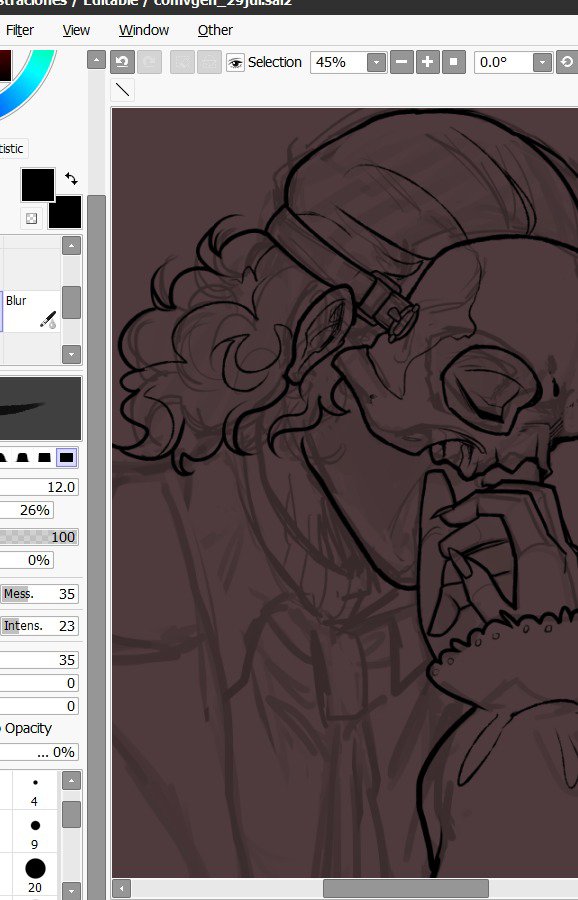Open the Other menu
The image size is (578, 900).
point(215,30)
